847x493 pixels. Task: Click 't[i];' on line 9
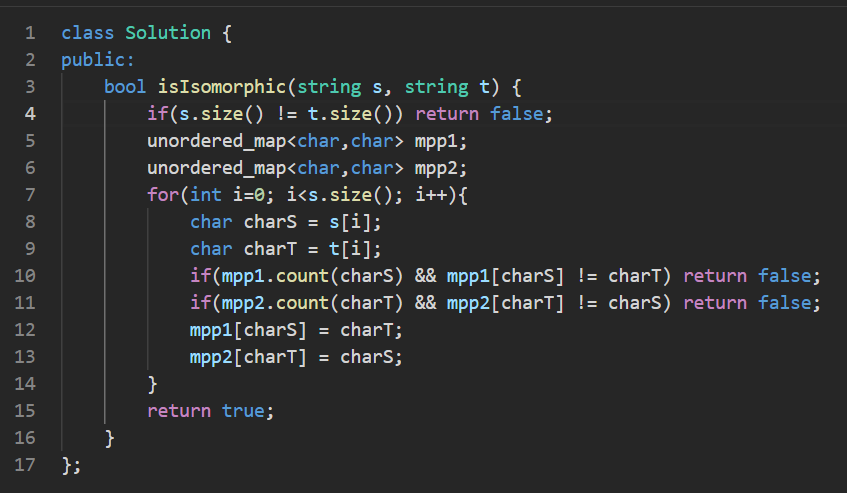(355, 249)
